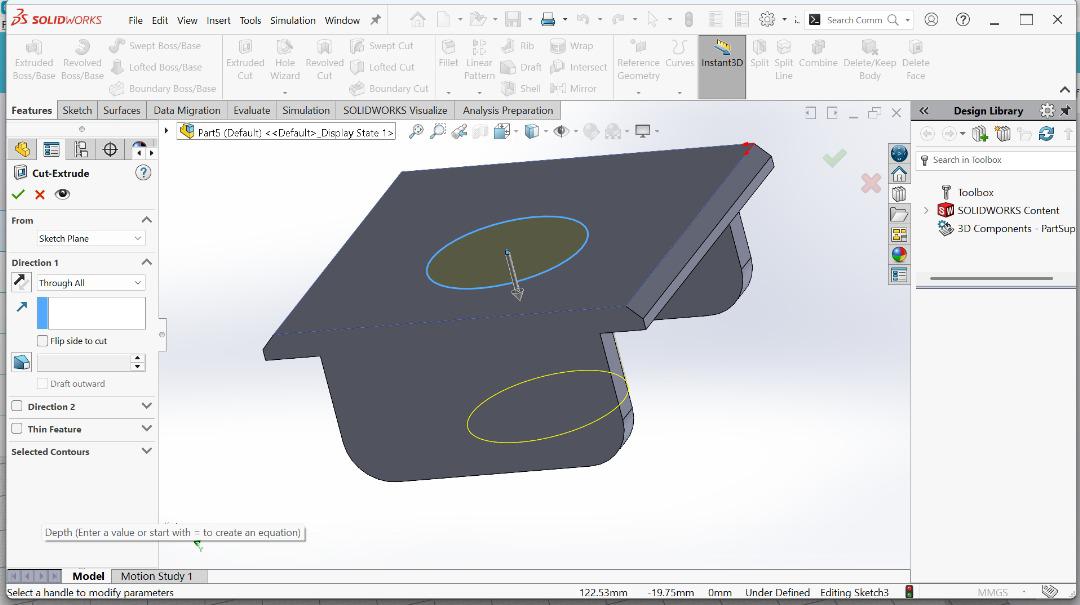The width and height of the screenshot is (1080, 605).
Task: Expand the Thin Feature section chevron
Action: tap(146, 428)
